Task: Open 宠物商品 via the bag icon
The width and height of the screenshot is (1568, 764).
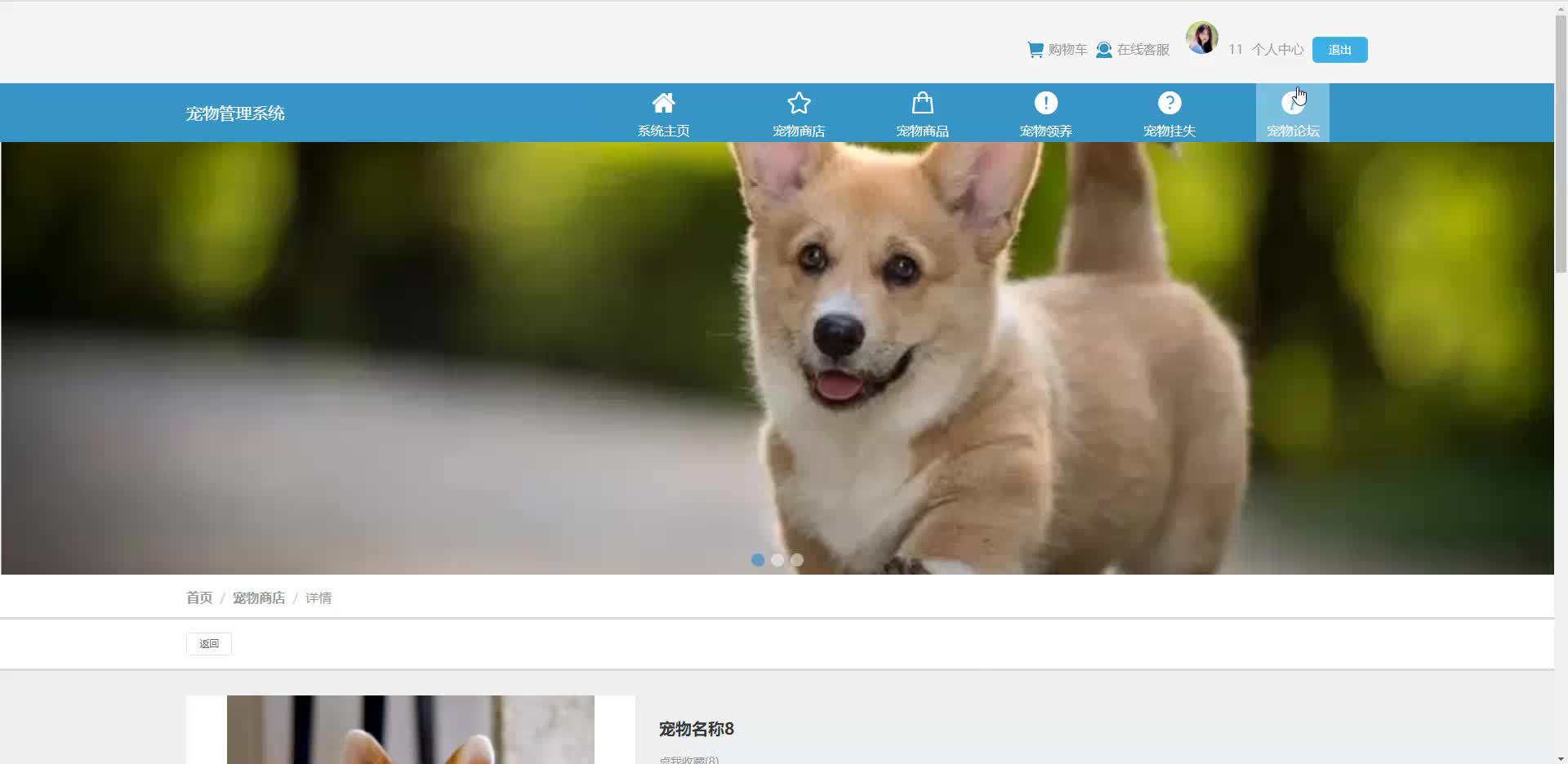Action: coord(921,103)
